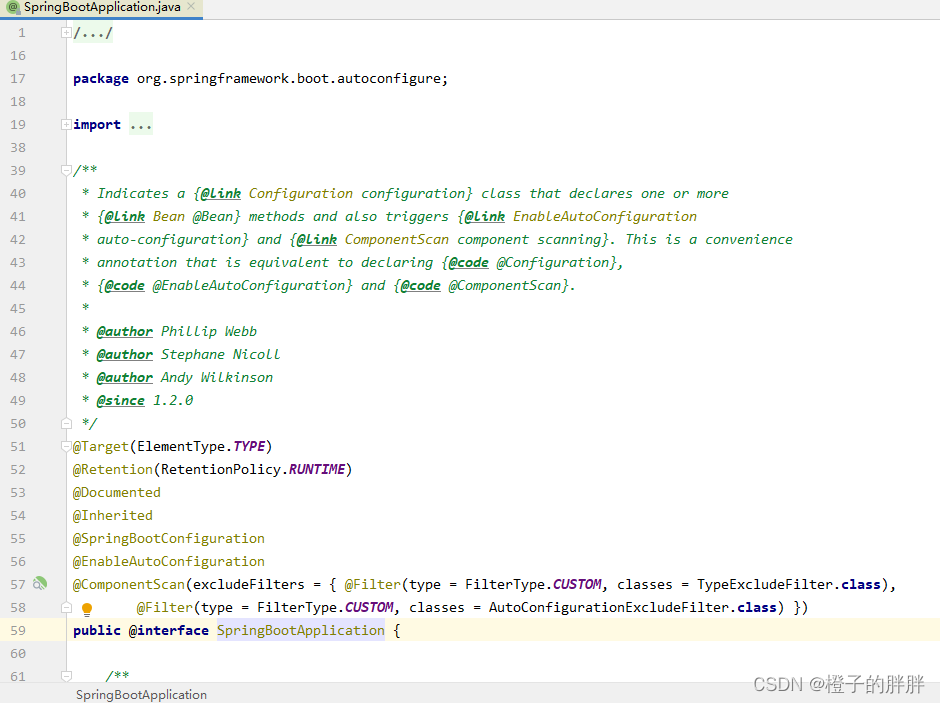The image size is (940, 703).
Task: Click @ComponentScan annotation on line 57
Action: click(129, 584)
